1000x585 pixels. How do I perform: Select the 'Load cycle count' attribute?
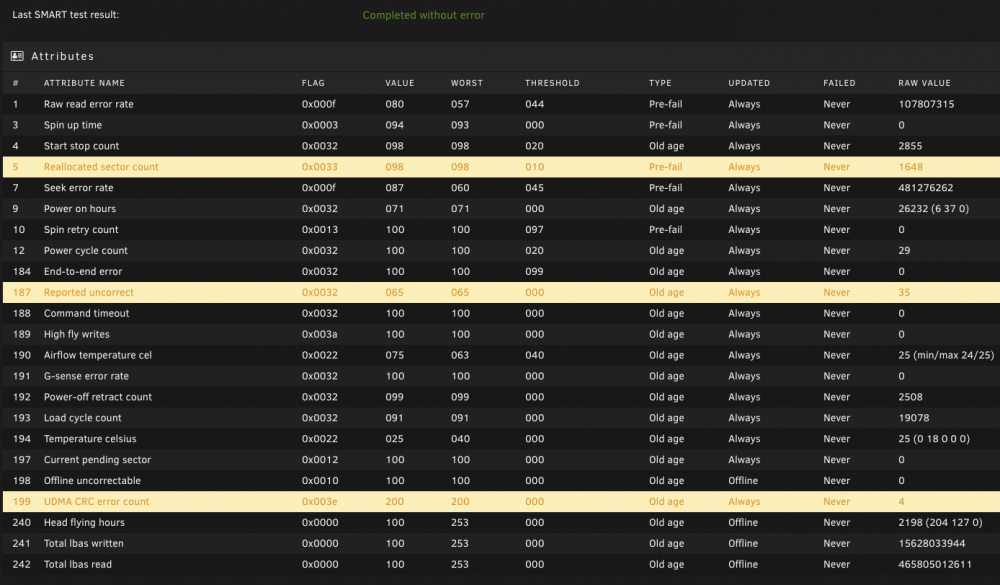point(82,418)
